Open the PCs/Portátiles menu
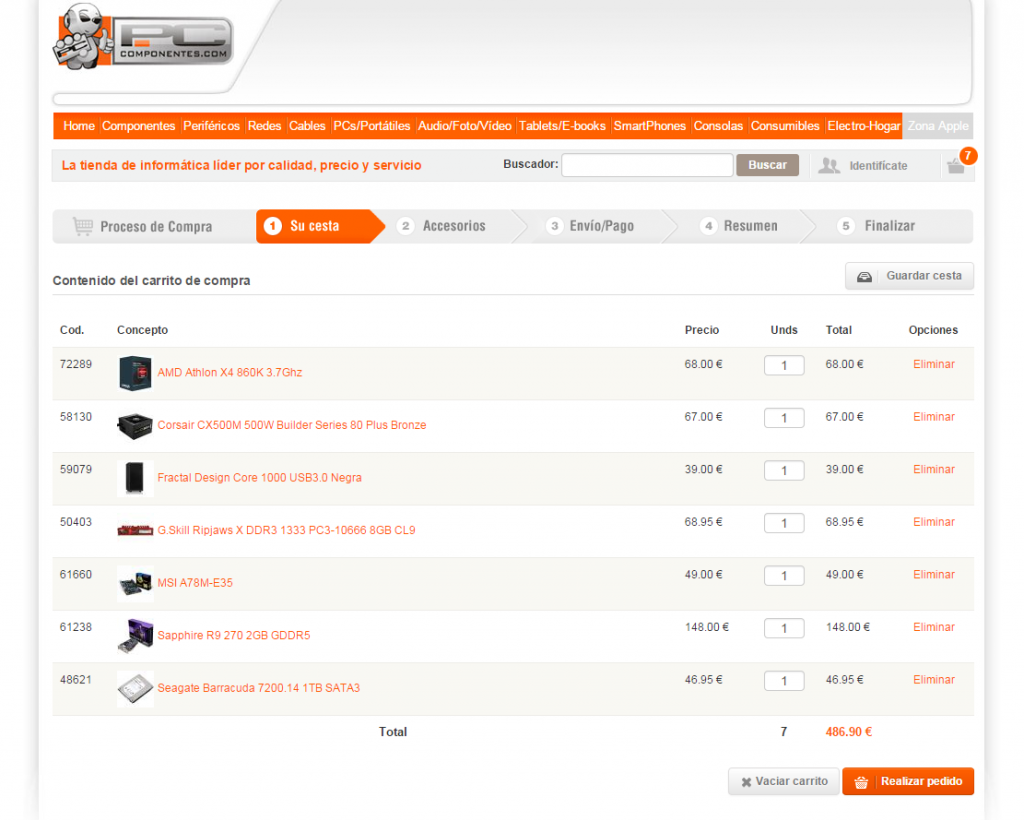Image resolution: width=1024 pixels, height=820 pixels. pos(372,126)
